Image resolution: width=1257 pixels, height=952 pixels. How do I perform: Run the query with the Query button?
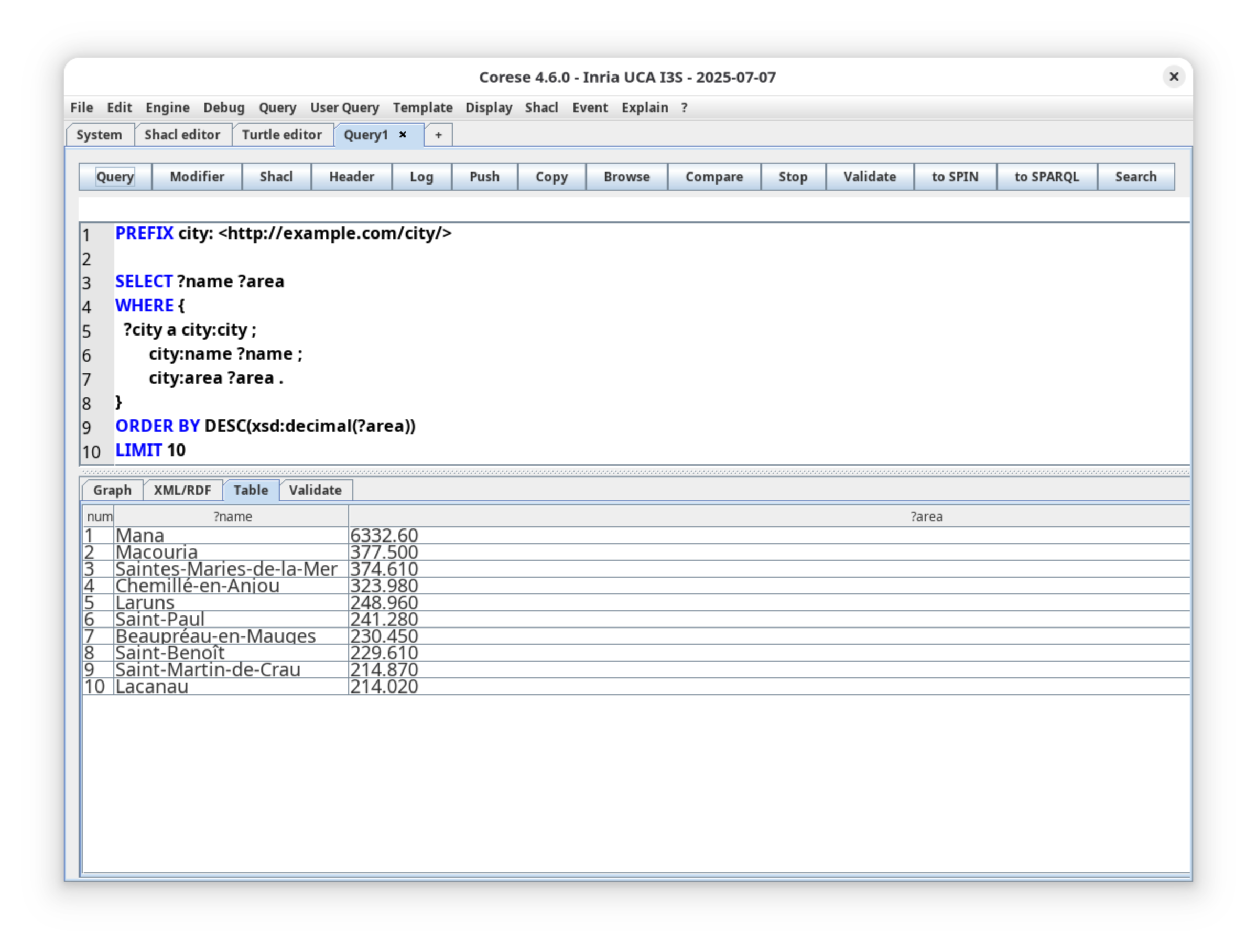(x=115, y=177)
